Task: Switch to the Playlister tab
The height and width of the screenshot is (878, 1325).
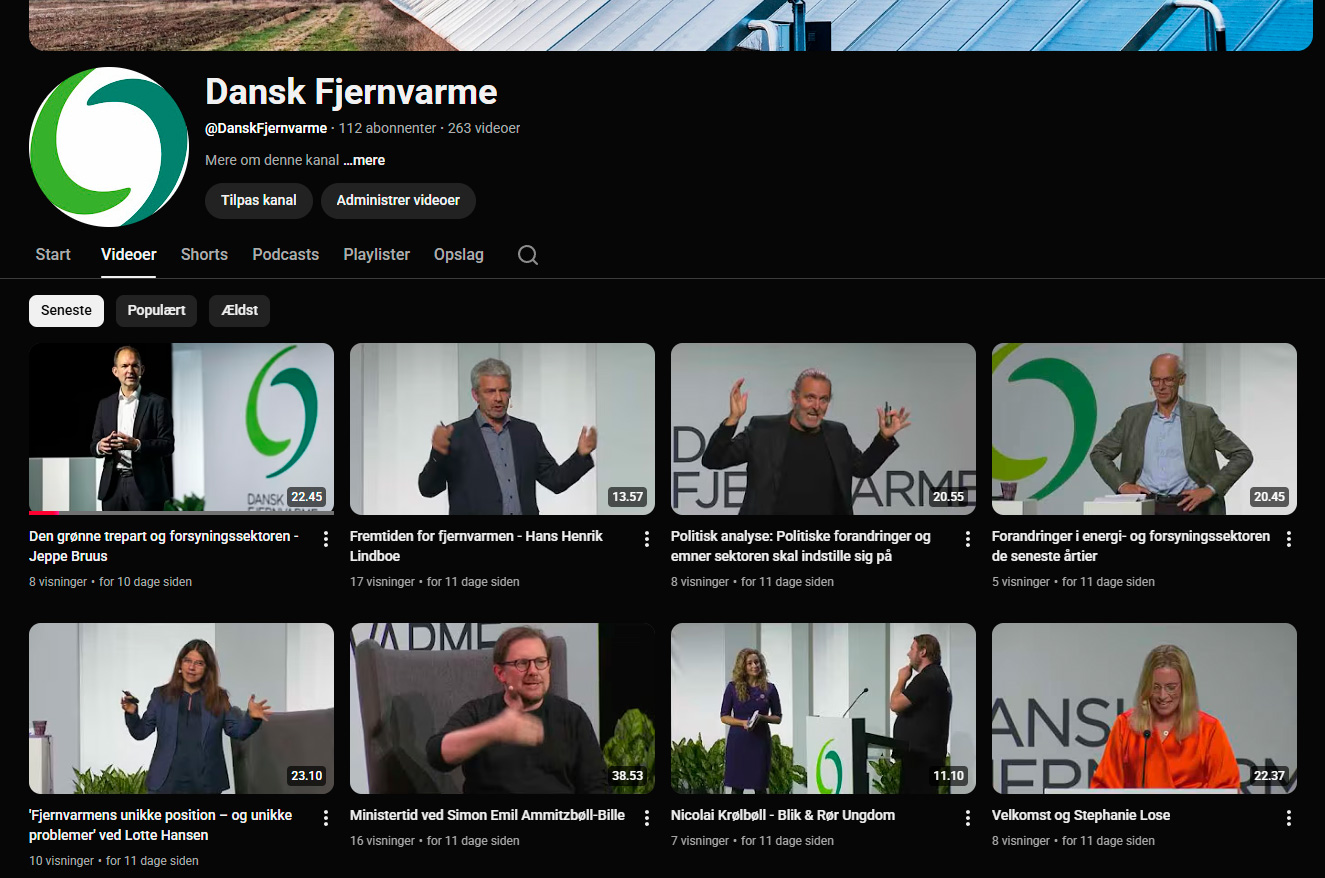Action: (376, 255)
